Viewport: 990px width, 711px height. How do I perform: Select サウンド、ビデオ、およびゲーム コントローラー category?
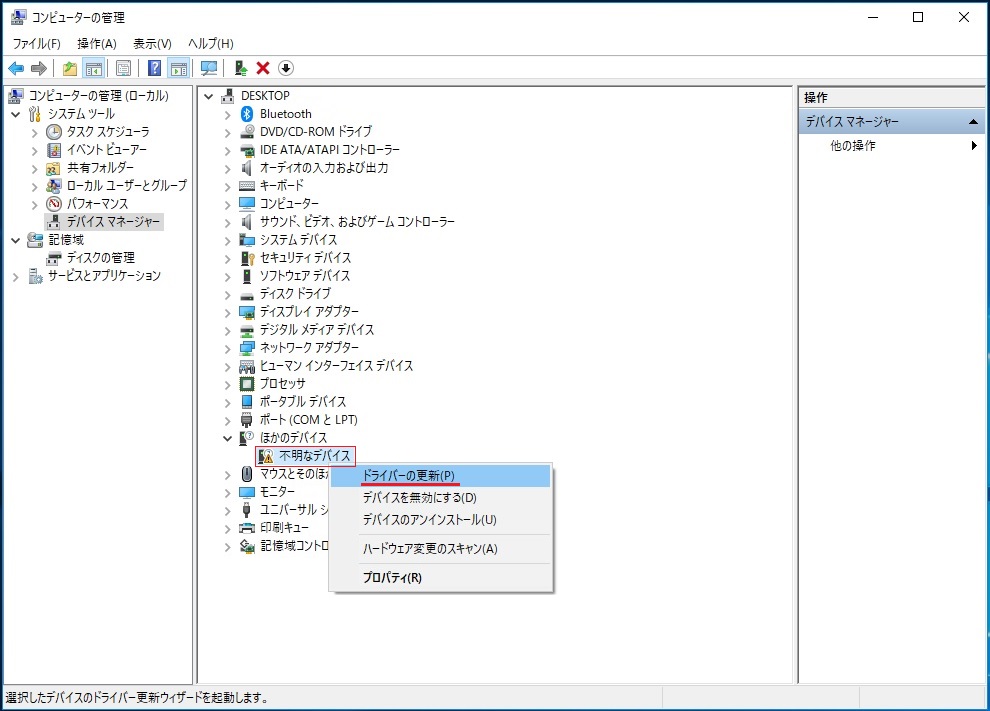[357, 222]
